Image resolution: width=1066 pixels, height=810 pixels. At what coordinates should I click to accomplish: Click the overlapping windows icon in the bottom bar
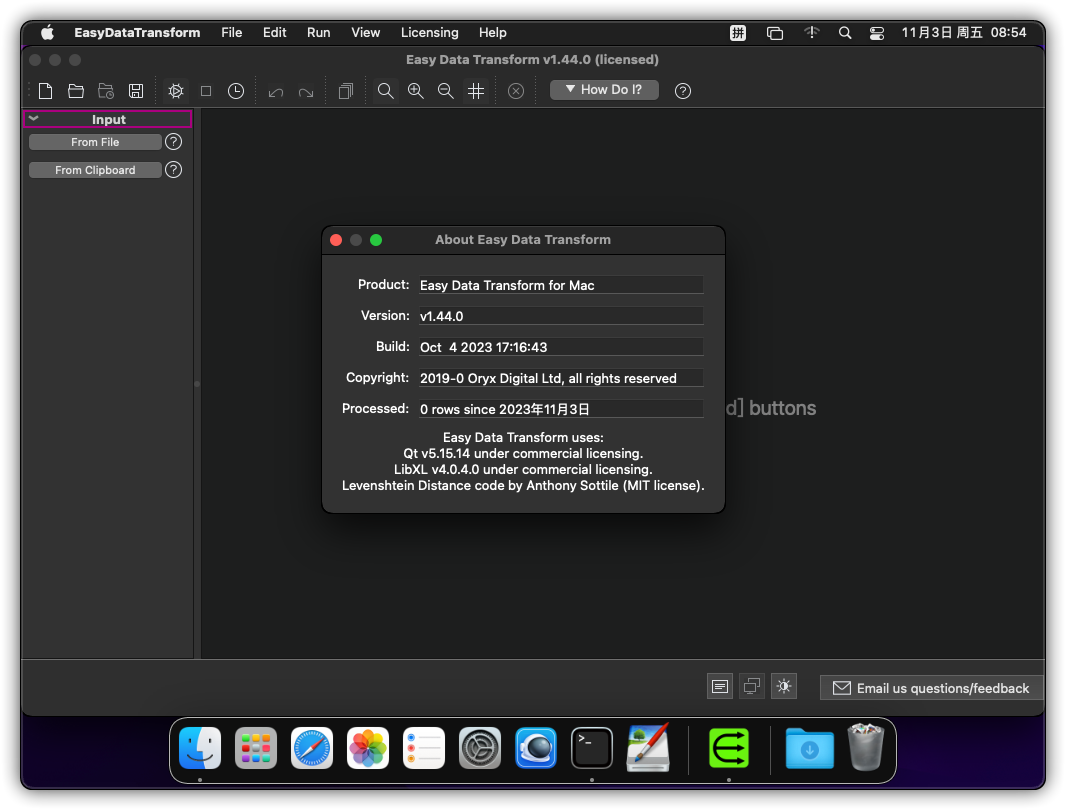752,687
